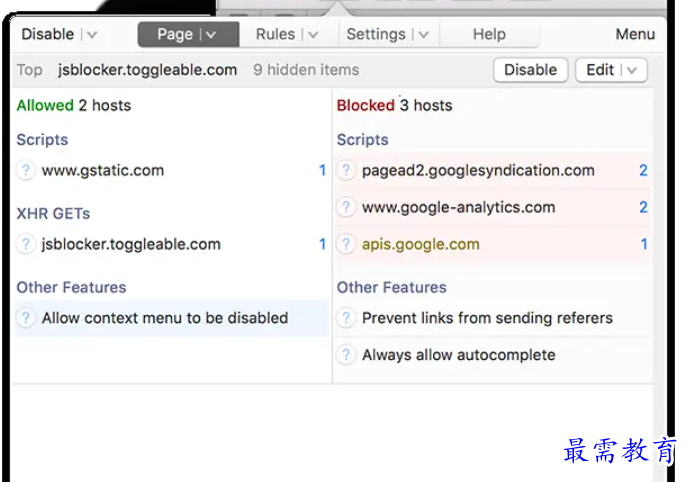
Task: Click the help icon beside pagead2.googlesyndication.com
Action: (346, 170)
